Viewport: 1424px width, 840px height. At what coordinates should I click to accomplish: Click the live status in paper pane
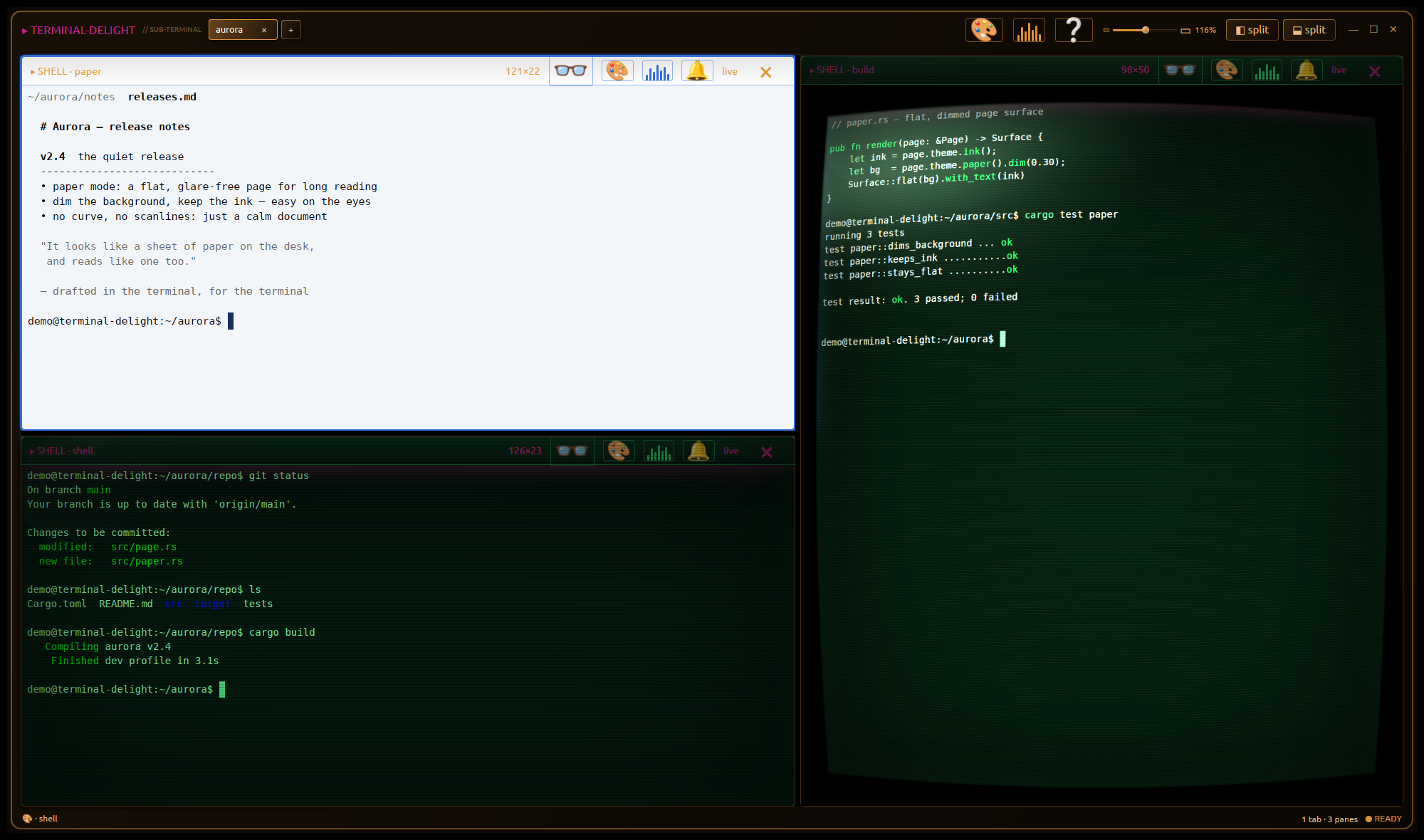730,71
